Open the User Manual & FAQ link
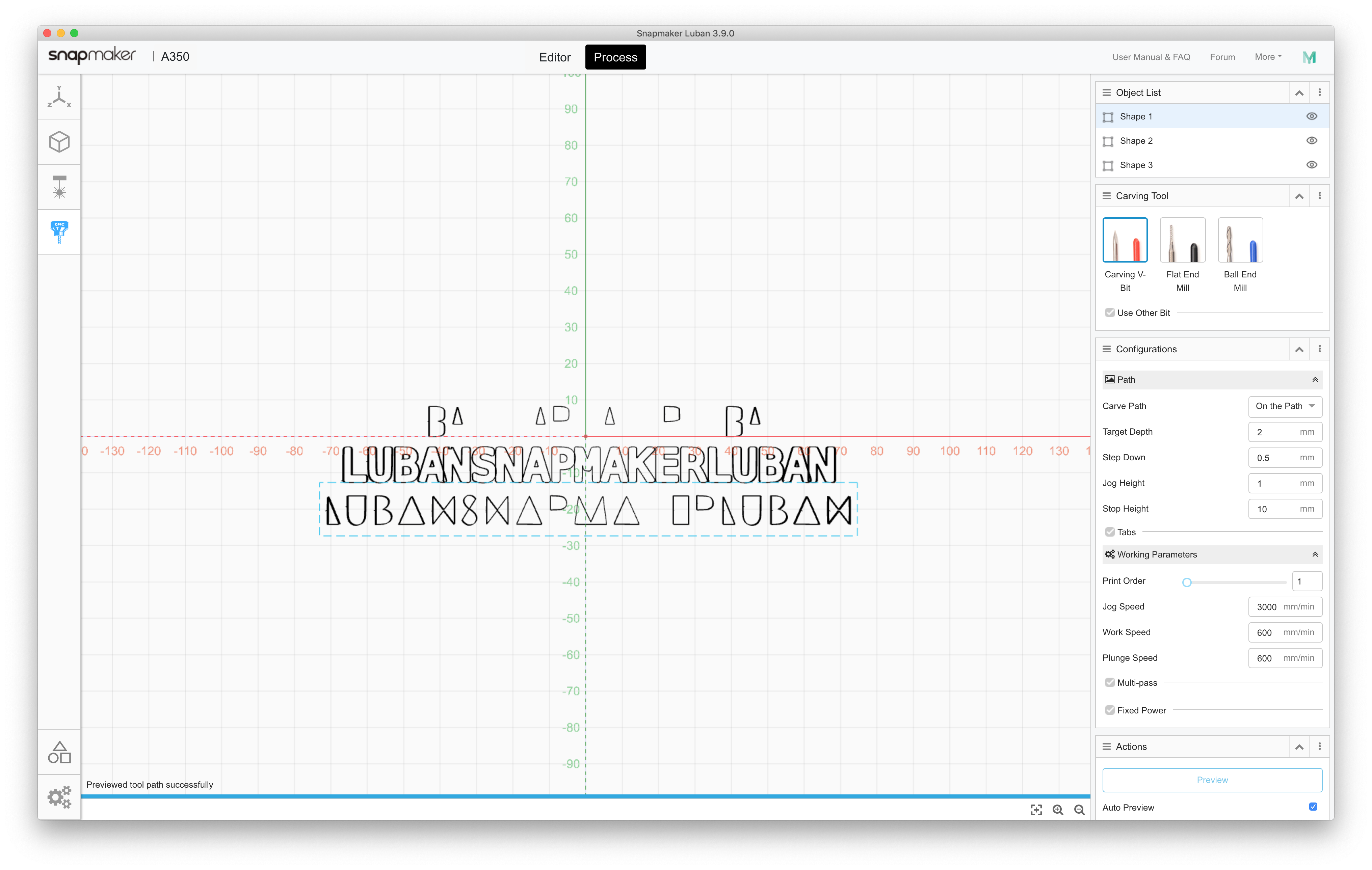The height and width of the screenshot is (870, 1372). point(1151,57)
